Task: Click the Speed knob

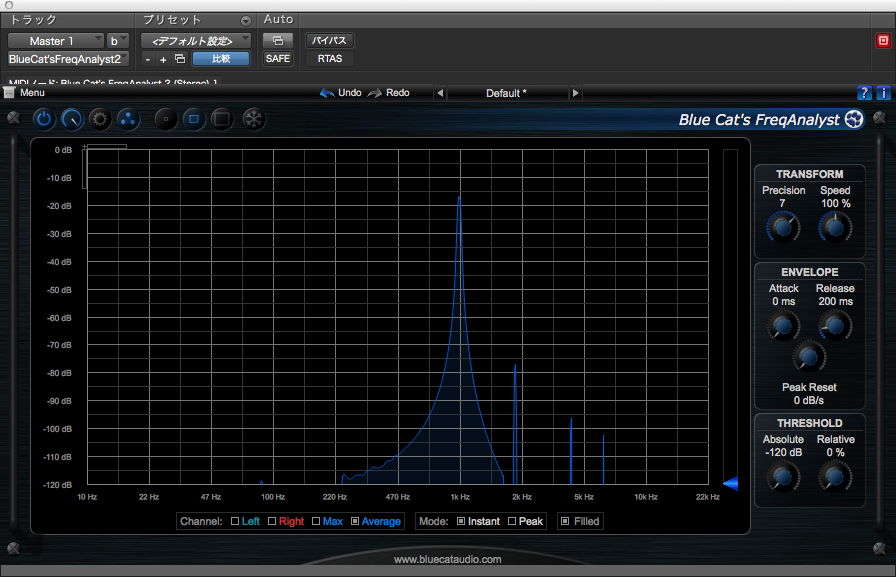Action: click(x=835, y=227)
